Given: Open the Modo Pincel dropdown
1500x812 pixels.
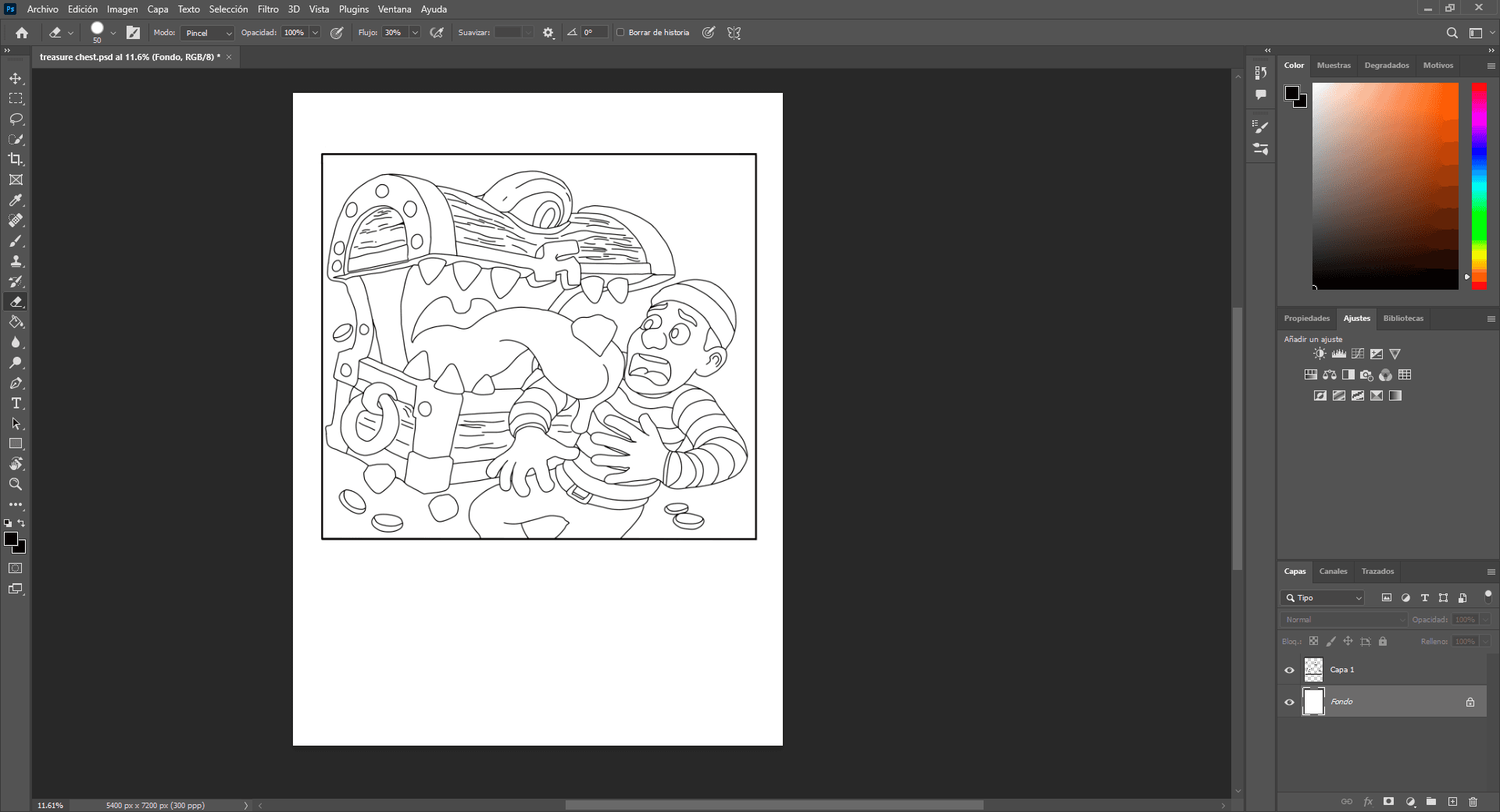Looking at the screenshot, I should point(207,33).
